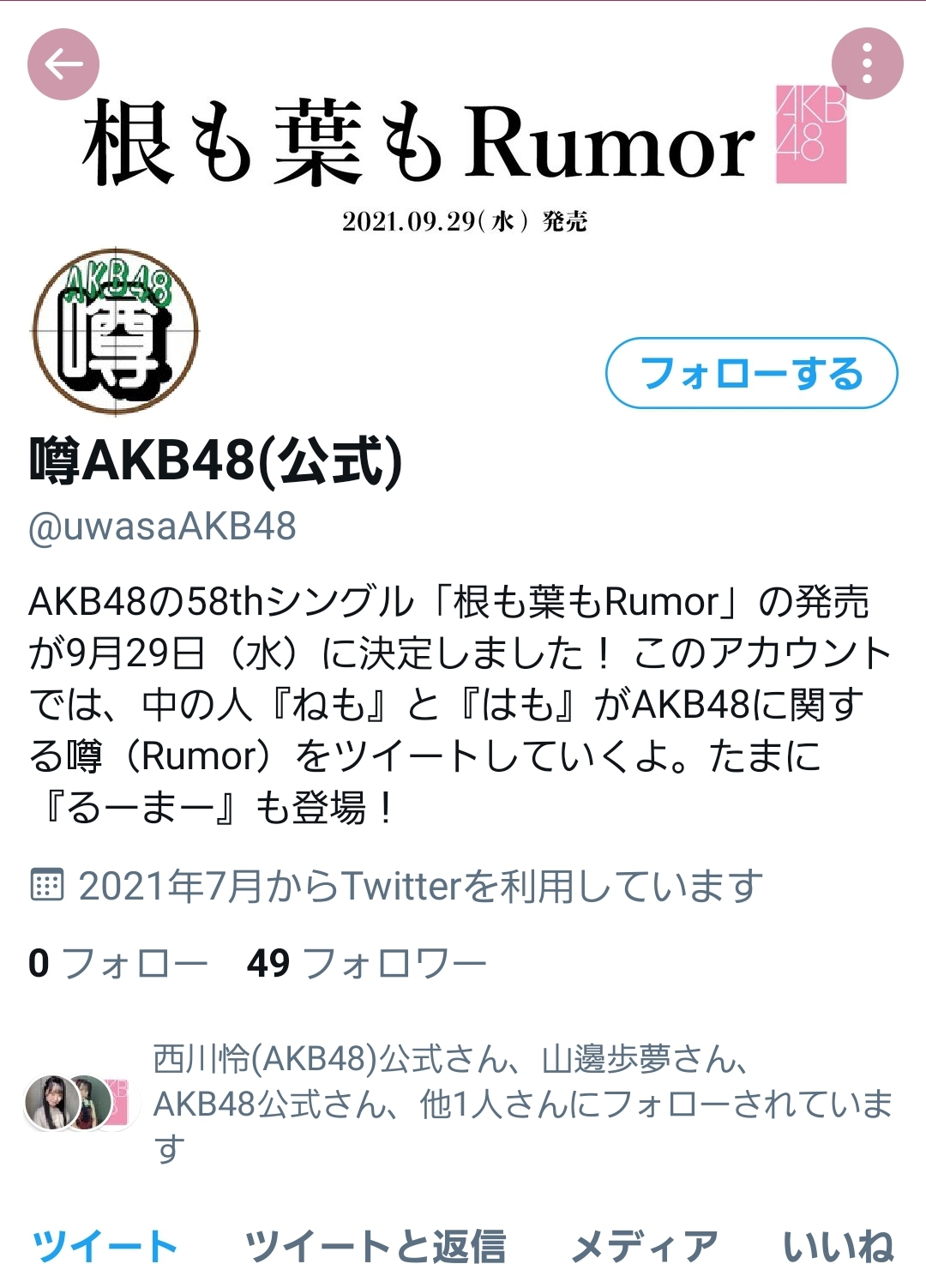View the 49 フォロワー followers list
926x1288 pixels.
tap(366, 963)
